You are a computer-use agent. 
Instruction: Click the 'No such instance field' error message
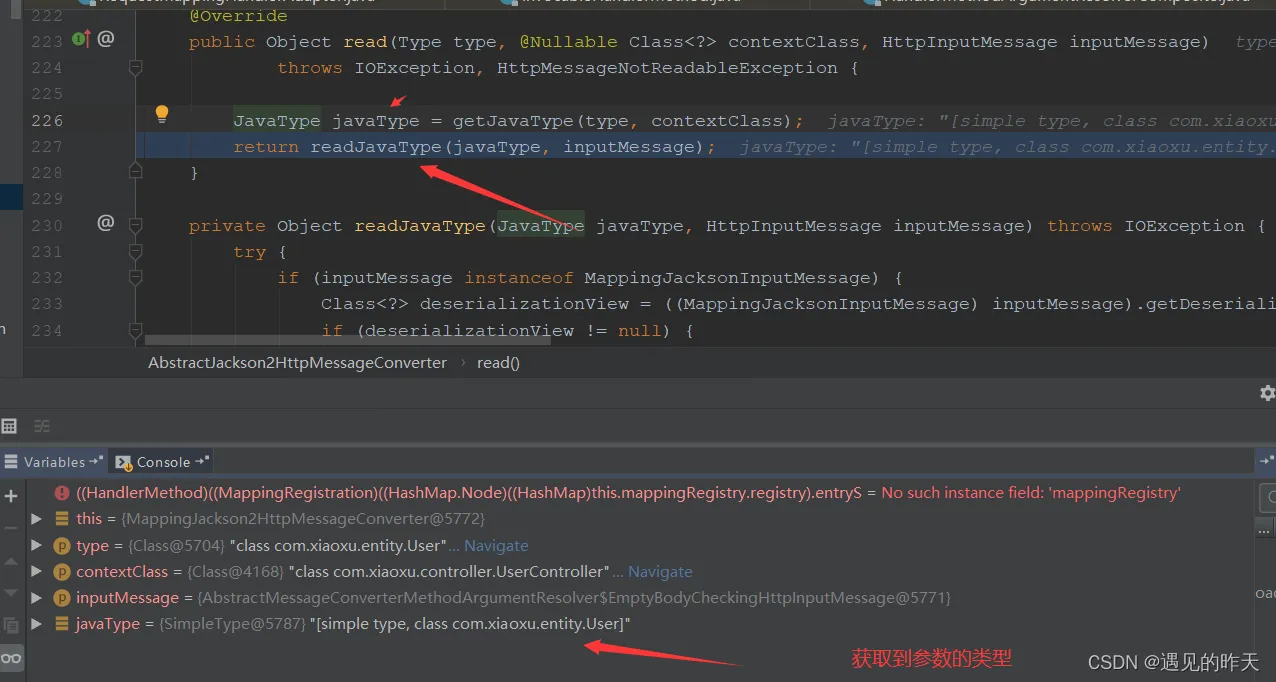point(1031,493)
